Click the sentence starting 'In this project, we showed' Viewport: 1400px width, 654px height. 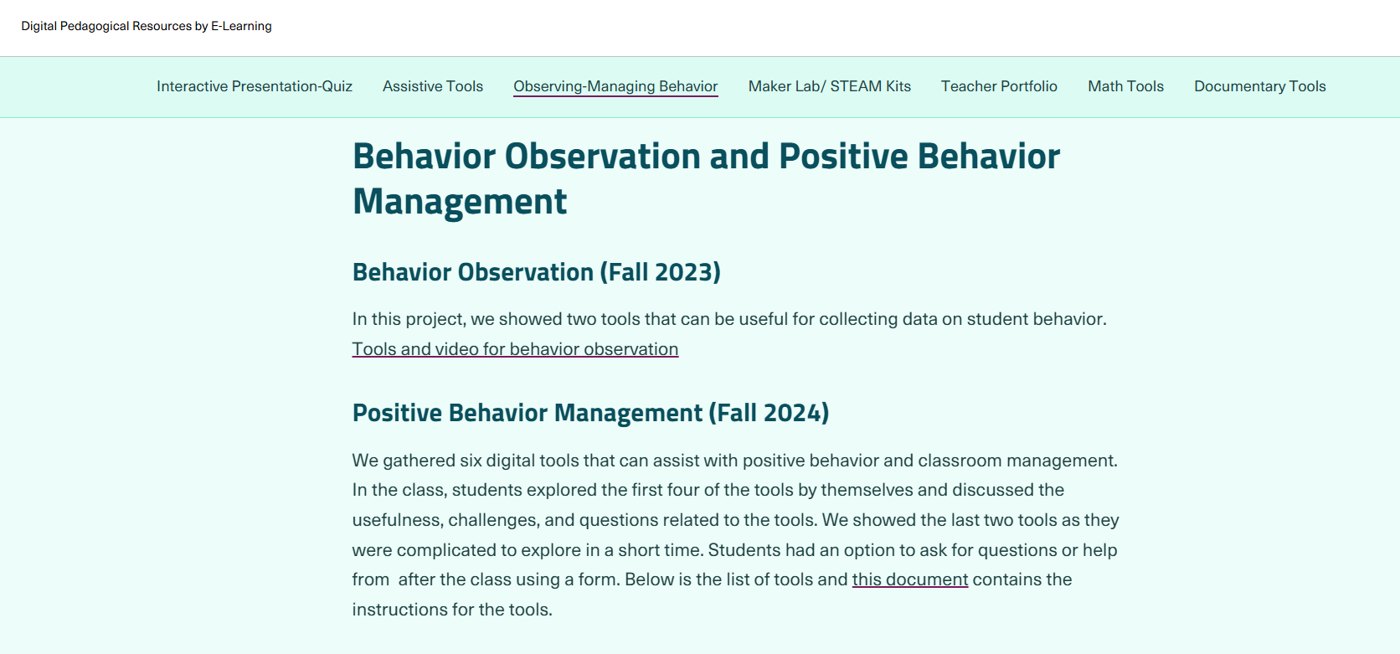(x=729, y=319)
